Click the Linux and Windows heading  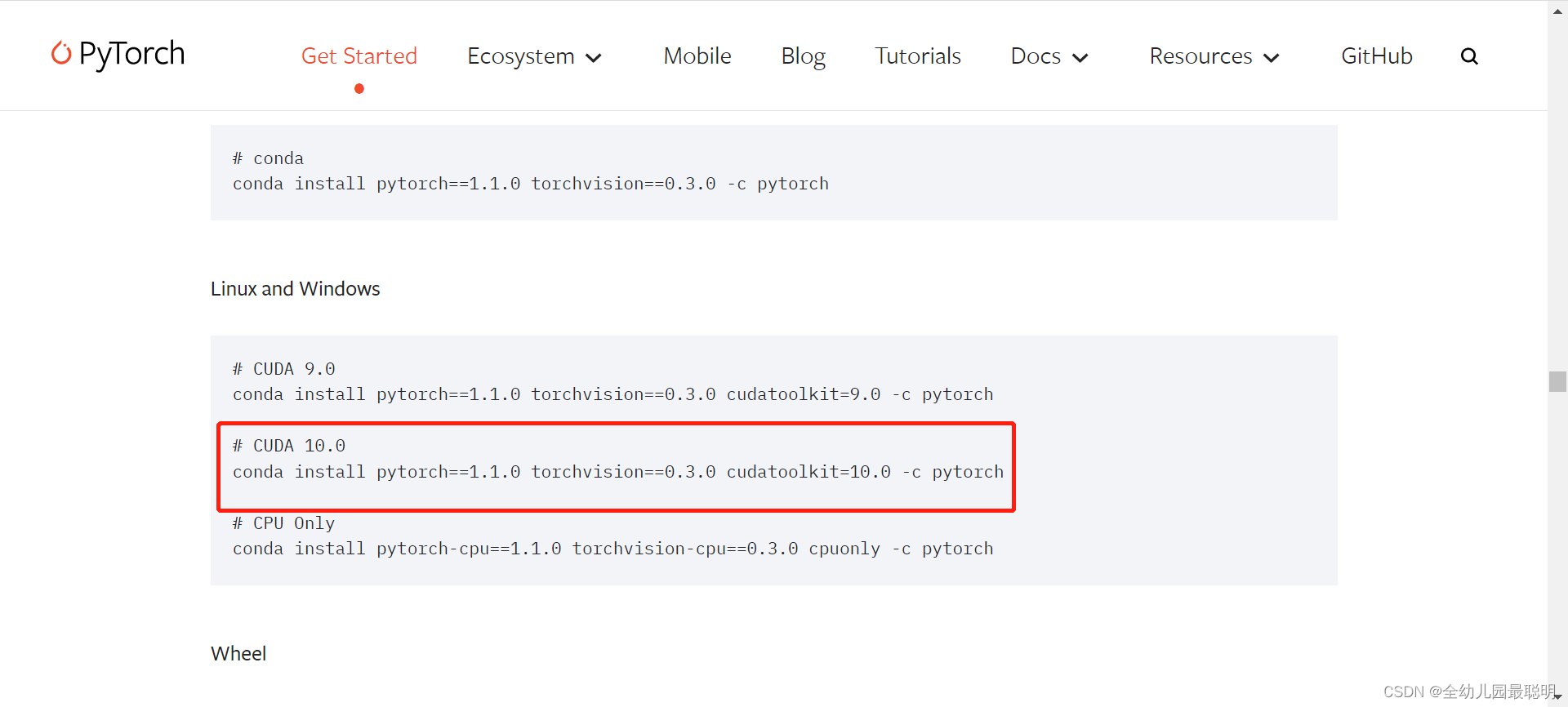(295, 288)
